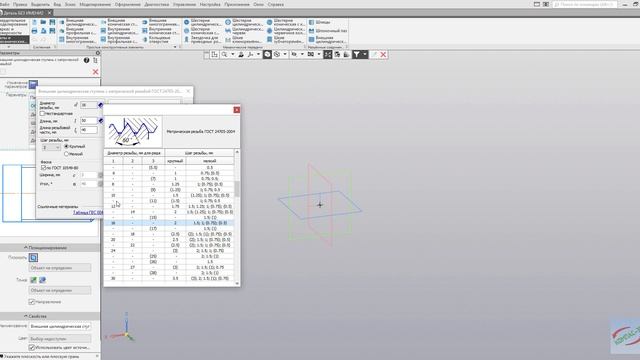Pick length value button beside Длина field
The image size is (640, 360).
click(100, 121)
